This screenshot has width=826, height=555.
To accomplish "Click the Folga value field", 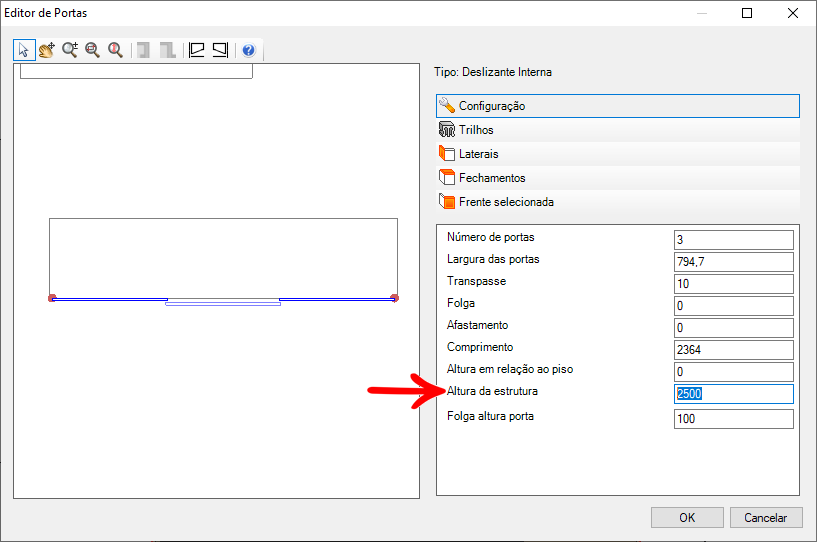I will click(x=733, y=306).
